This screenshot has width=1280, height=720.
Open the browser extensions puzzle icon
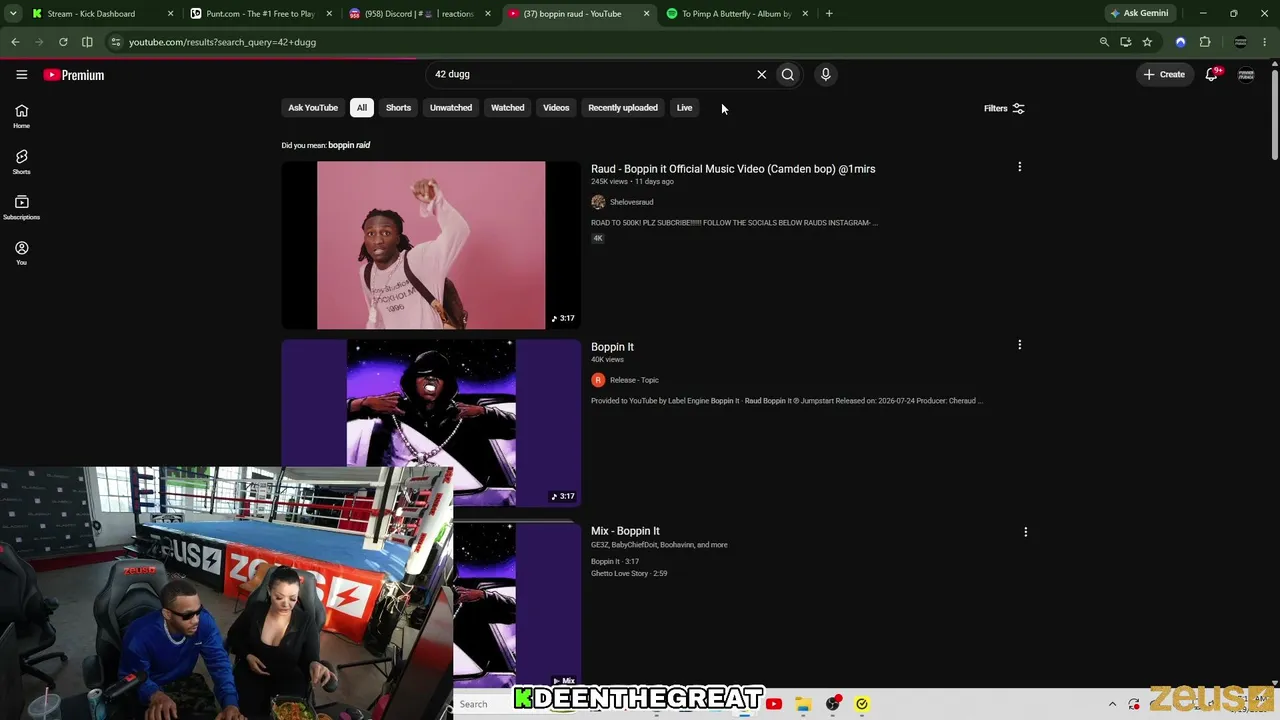click(x=1205, y=42)
